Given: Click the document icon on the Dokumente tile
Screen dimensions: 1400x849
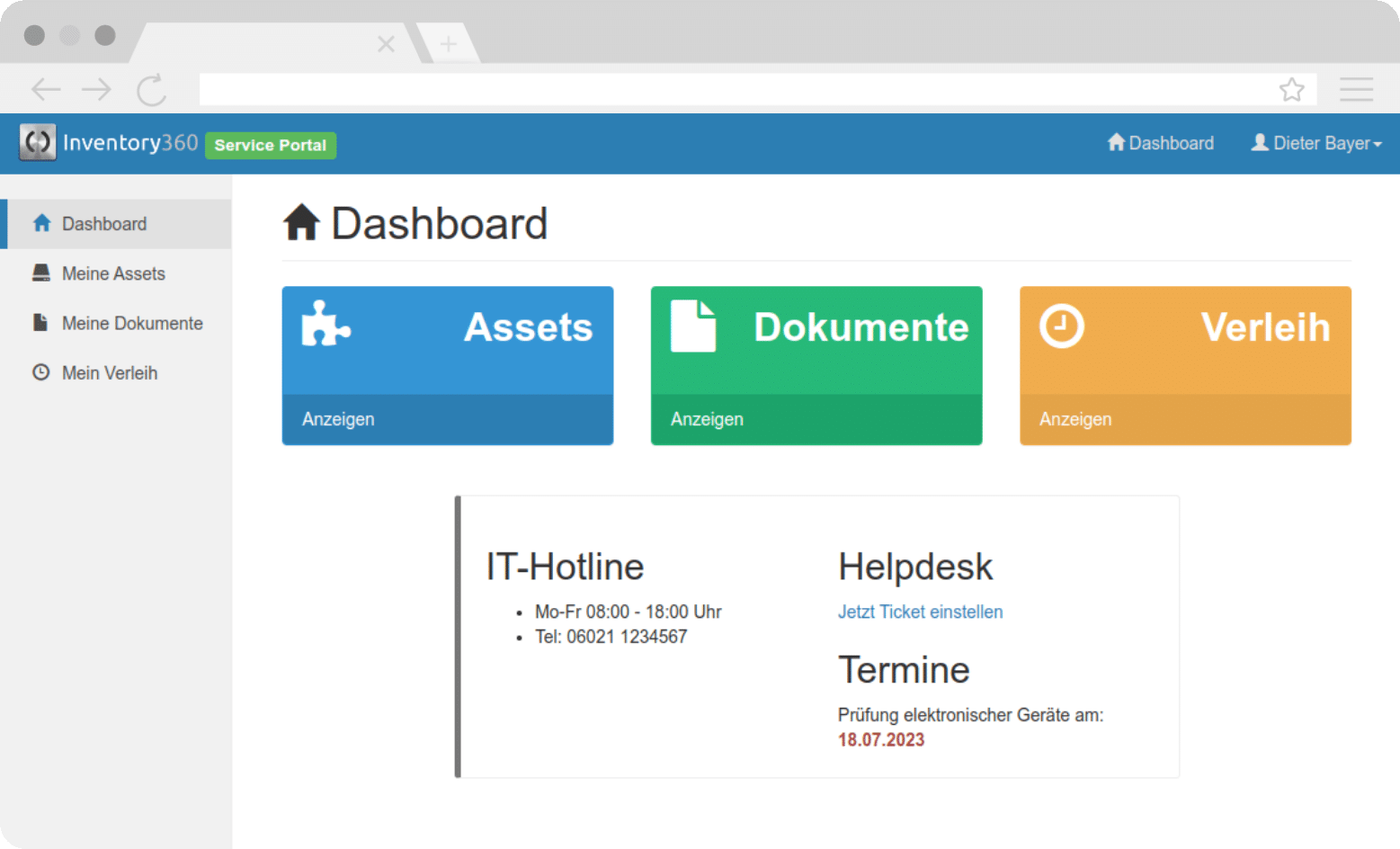Looking at the screenshot, I should 691,326.
